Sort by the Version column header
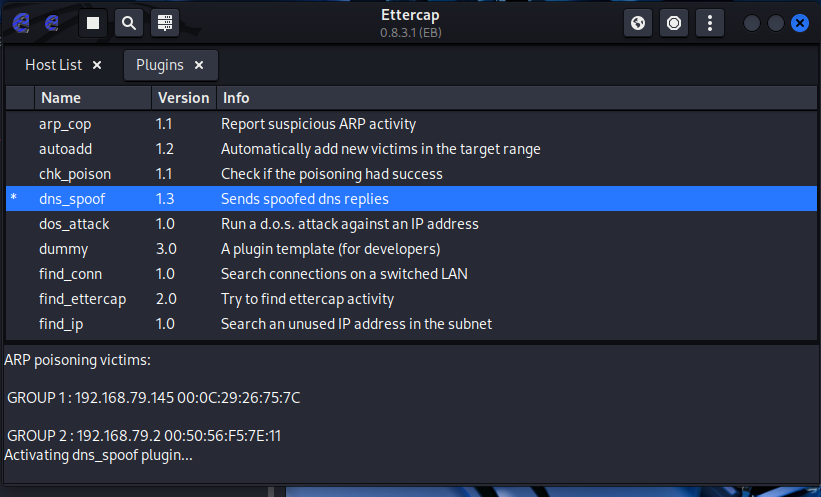The height and width of the screenshot is (497, 821). (183, 98)
